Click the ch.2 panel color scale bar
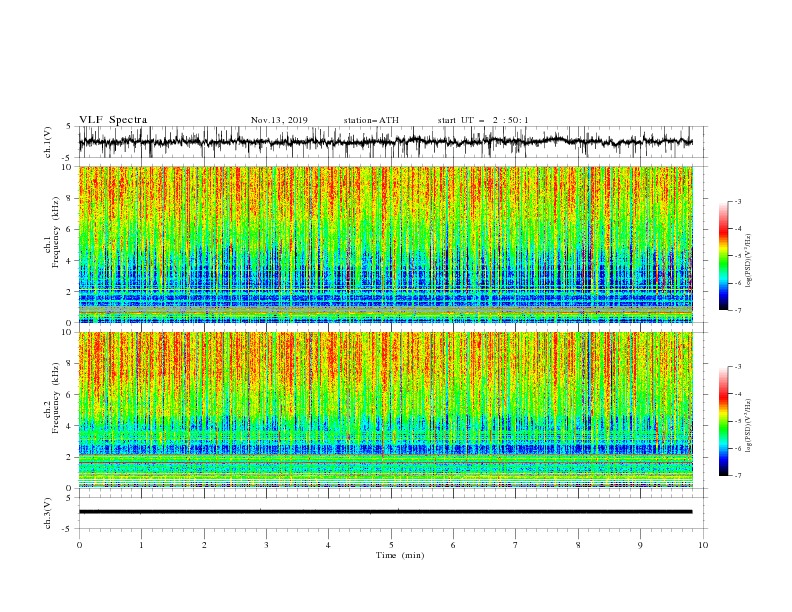Viewport: 792px width, 612px height. click(723, 421)
